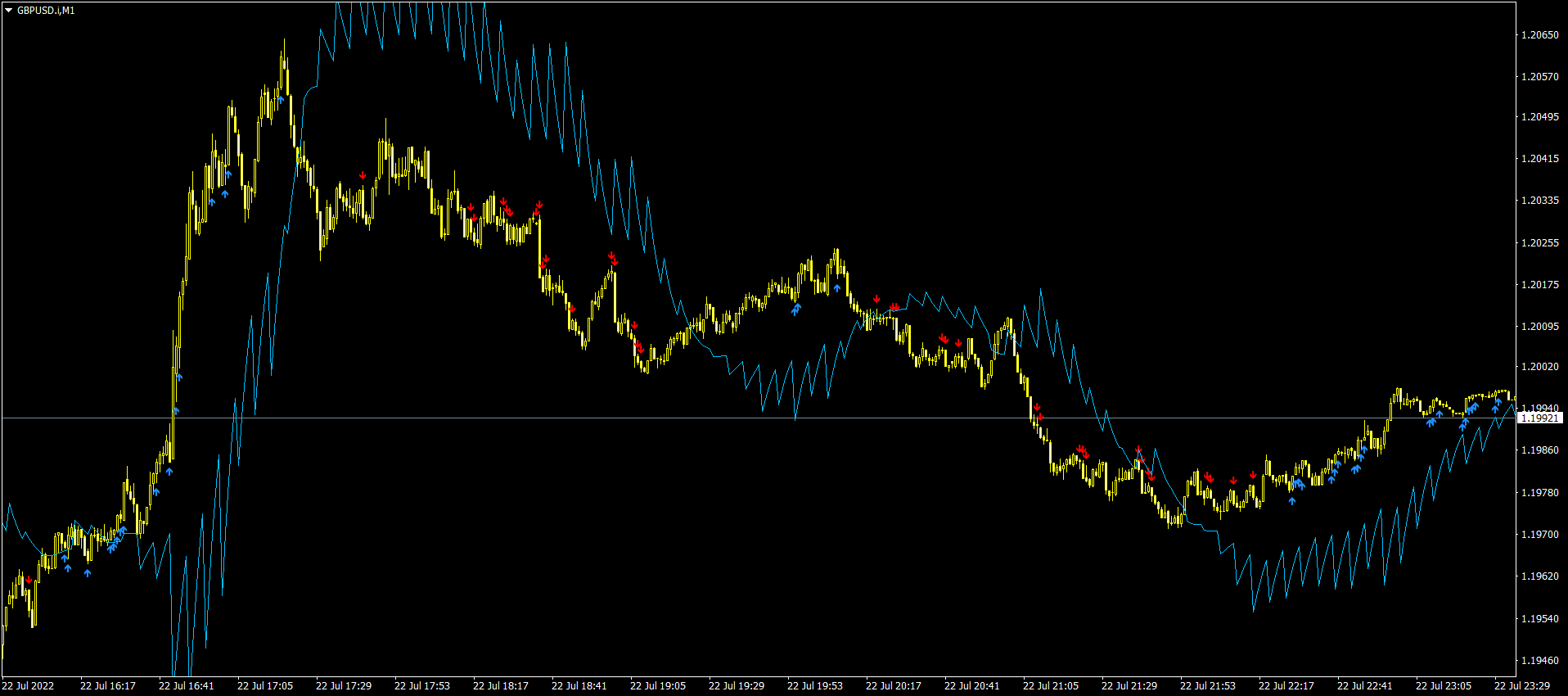This screenshot has height=696, width=1568.
Task: Click the 22 Jul 23:29 time label
Action: click(1522, 686)
